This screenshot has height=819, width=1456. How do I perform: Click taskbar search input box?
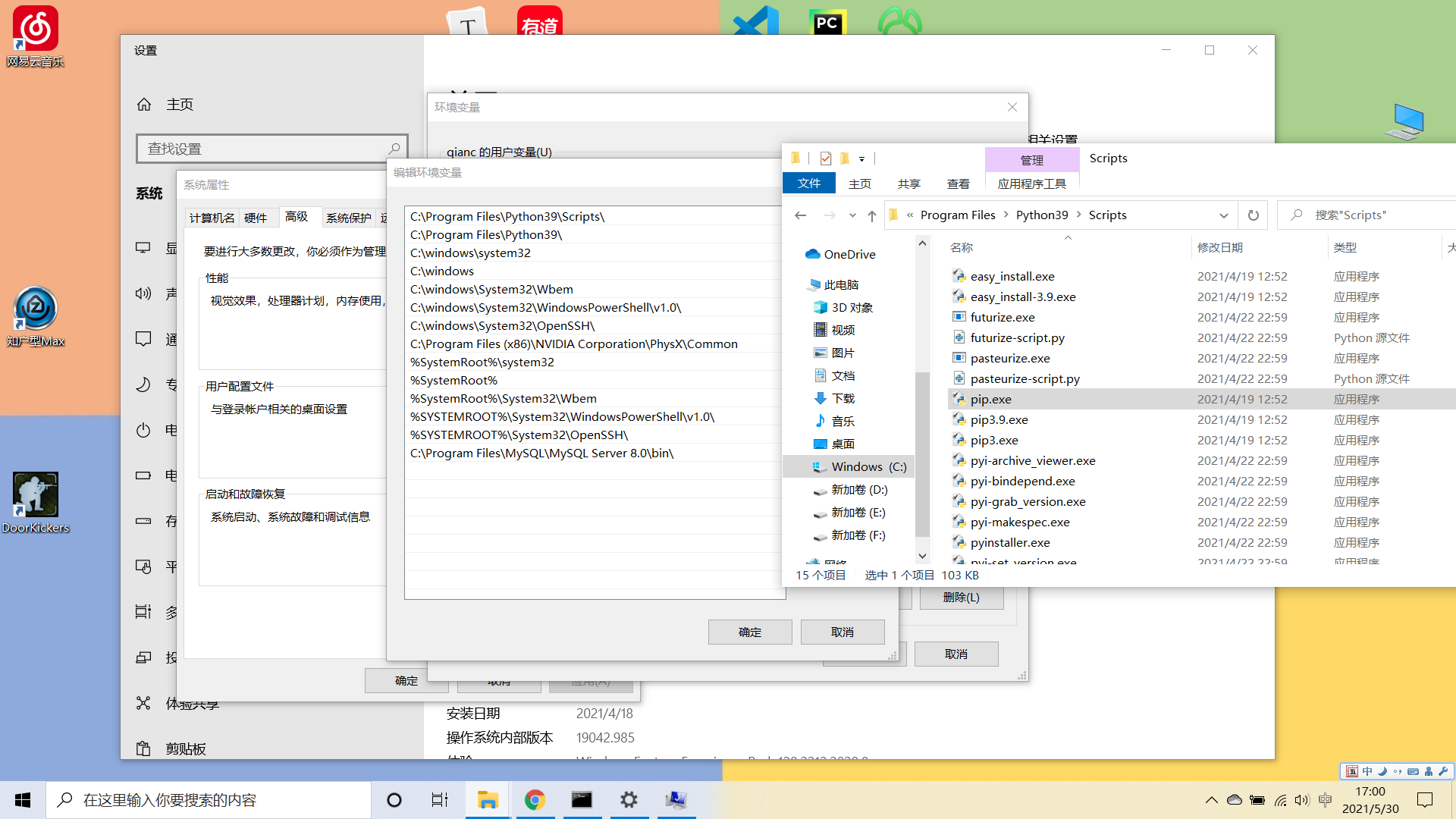coord(209,800)
